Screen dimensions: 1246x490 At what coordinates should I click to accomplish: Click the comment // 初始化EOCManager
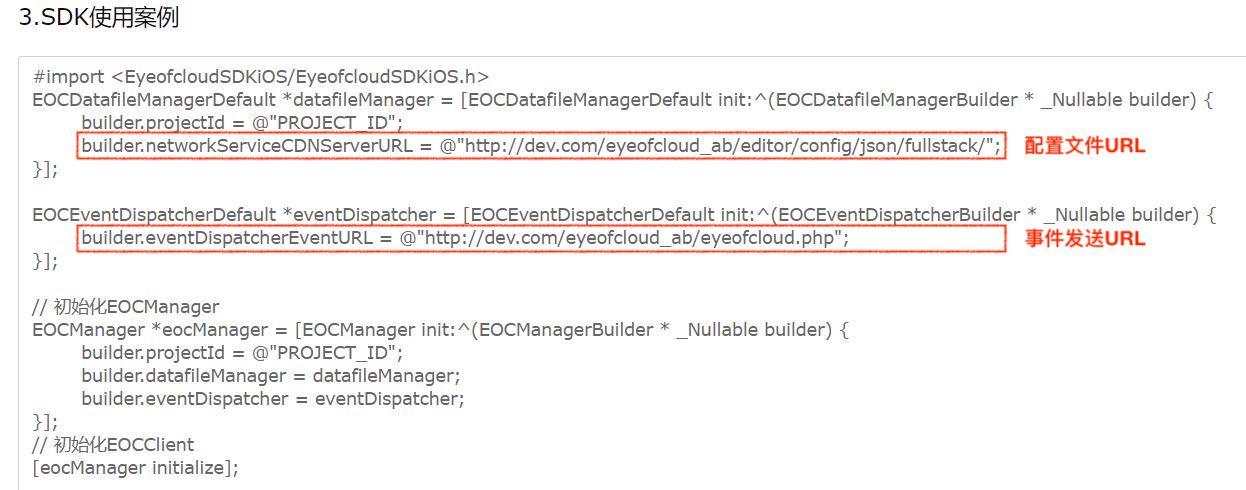[126, 307]
